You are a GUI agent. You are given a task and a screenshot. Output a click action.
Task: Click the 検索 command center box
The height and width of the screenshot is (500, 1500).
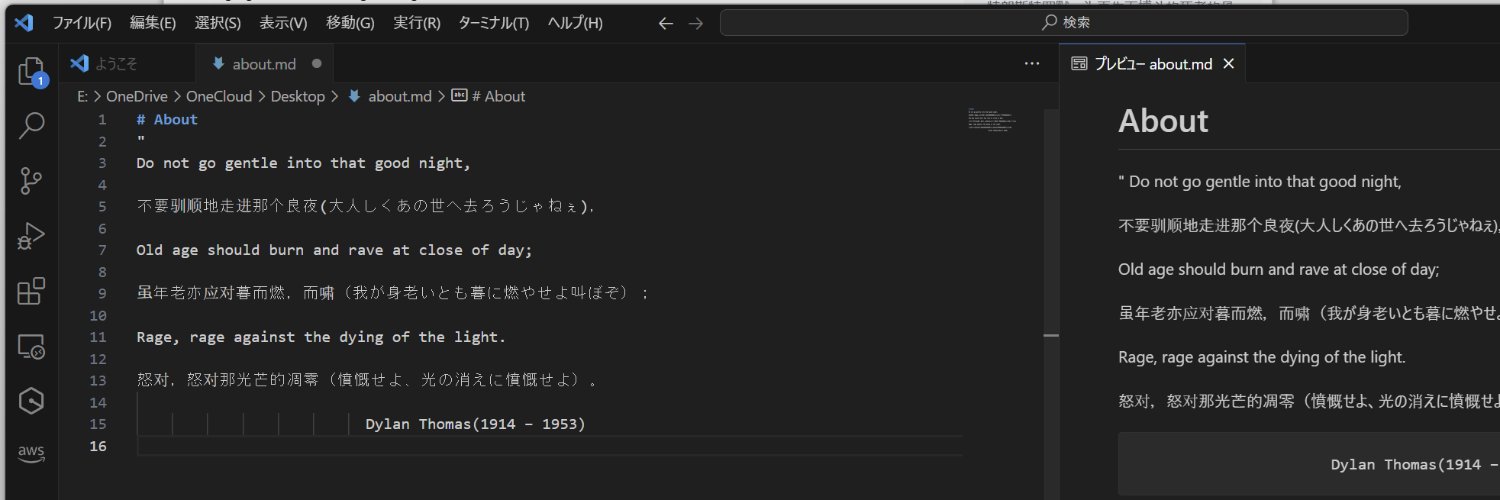click(1064, 22)
